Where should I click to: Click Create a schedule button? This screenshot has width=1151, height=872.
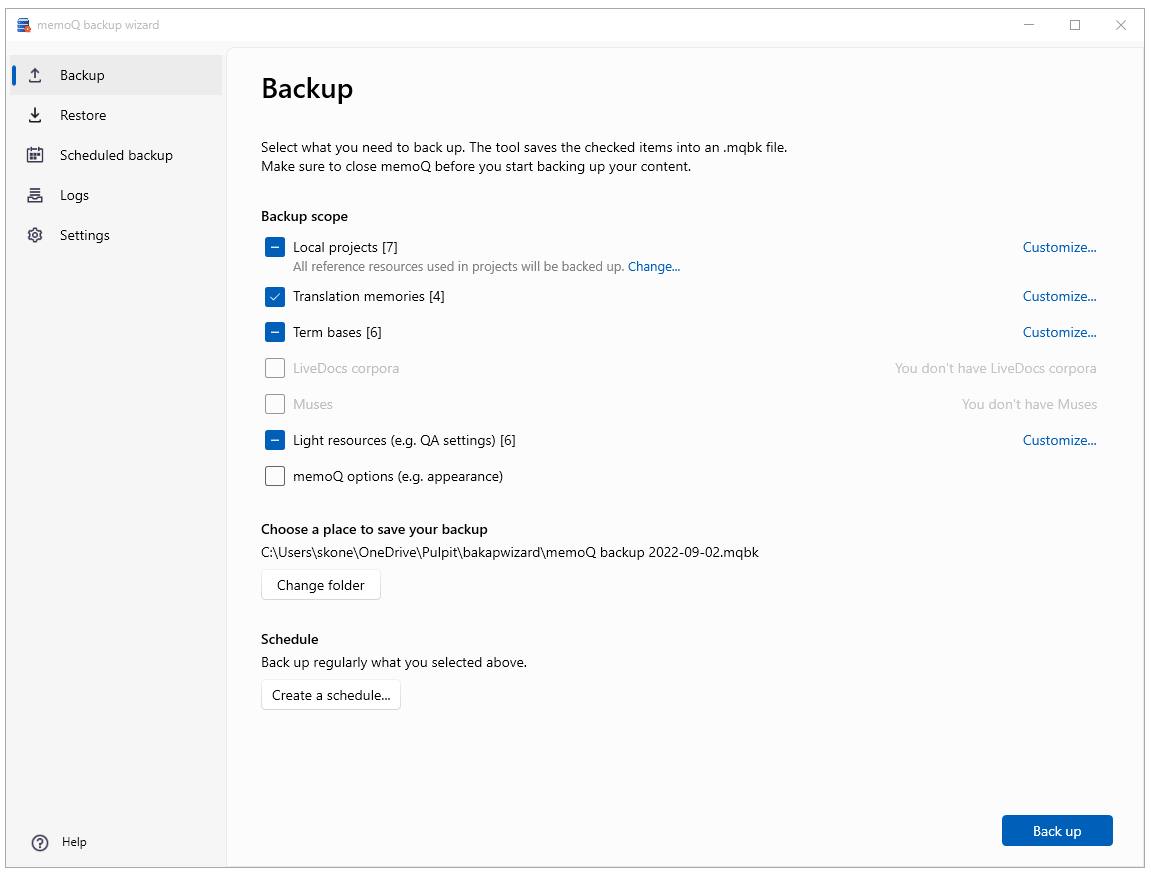pyautogui.click(x=330, y=695)
